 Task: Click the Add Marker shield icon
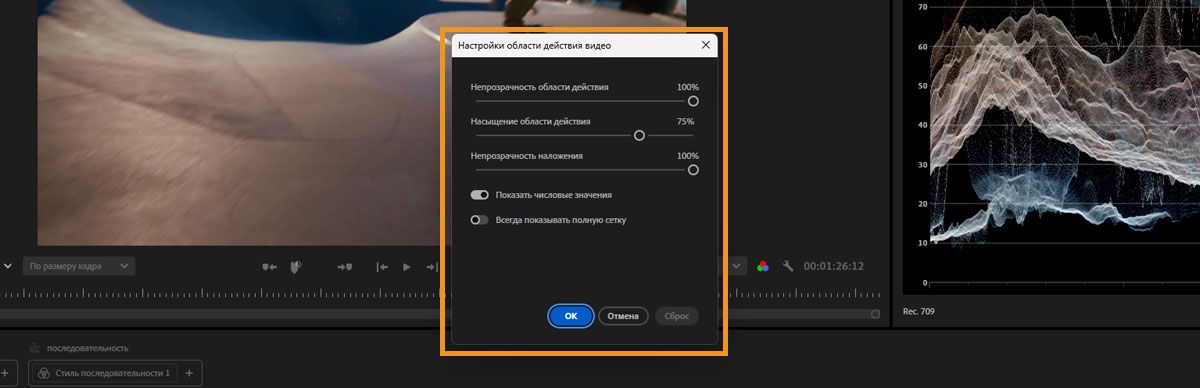tap(297, 267)
